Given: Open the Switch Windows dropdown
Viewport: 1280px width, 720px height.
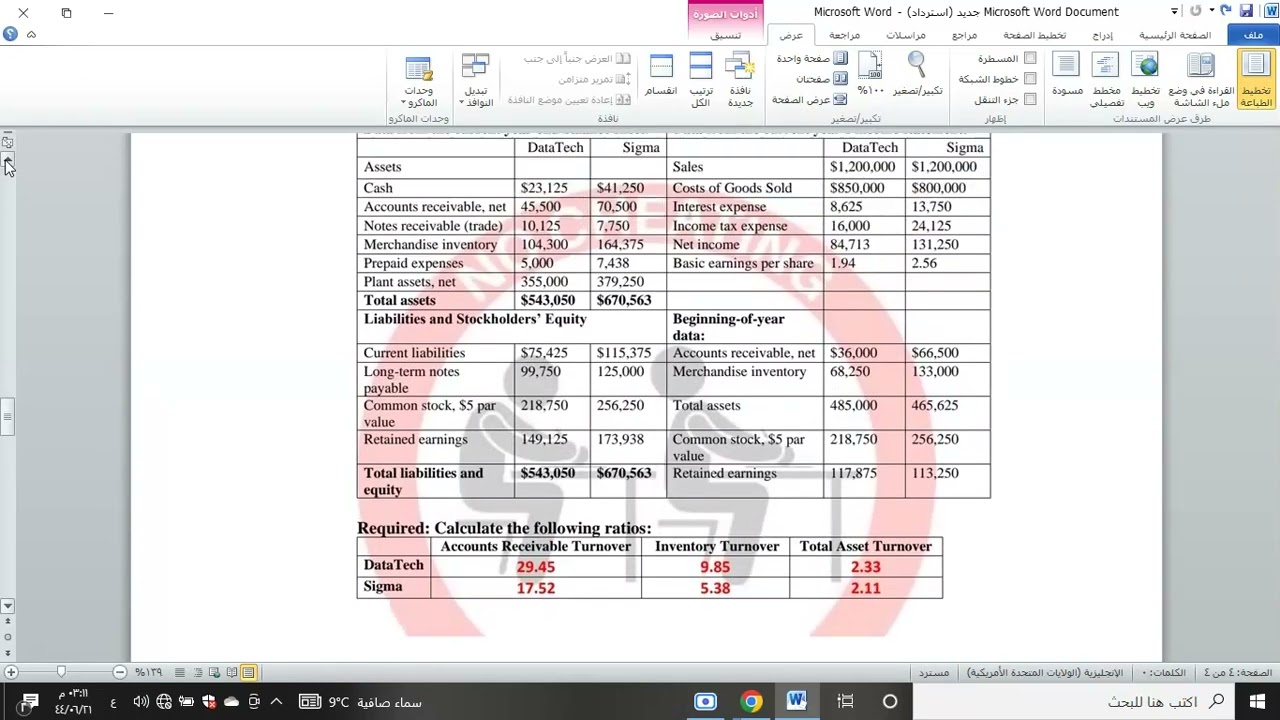Looking at the screenshot, I should (477, 79).
